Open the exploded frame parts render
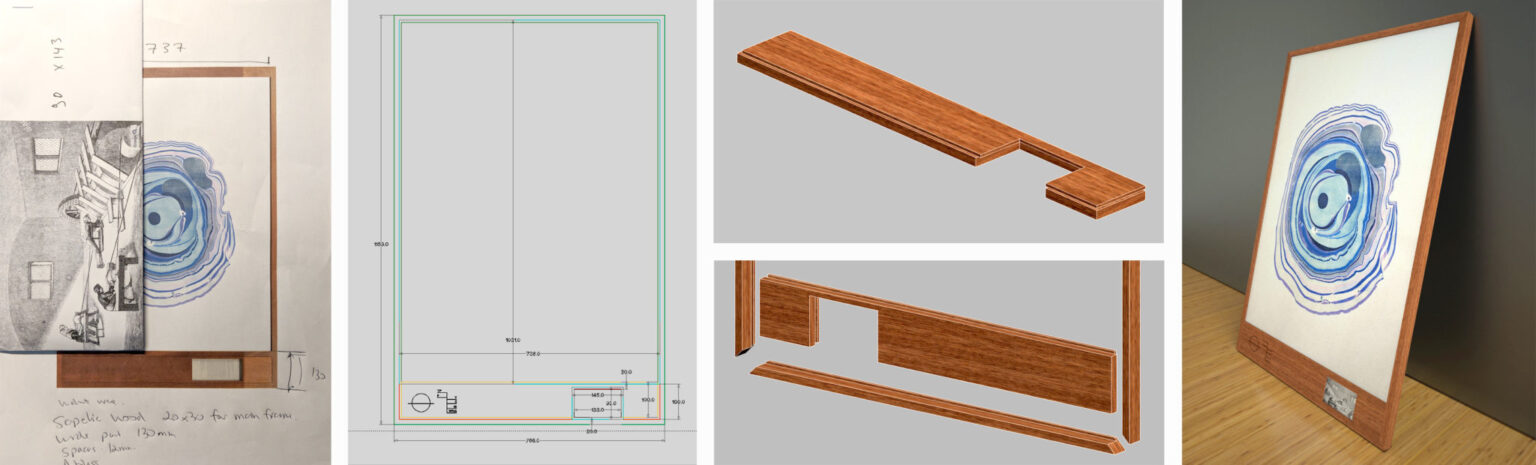 click(x=938, y=362)
